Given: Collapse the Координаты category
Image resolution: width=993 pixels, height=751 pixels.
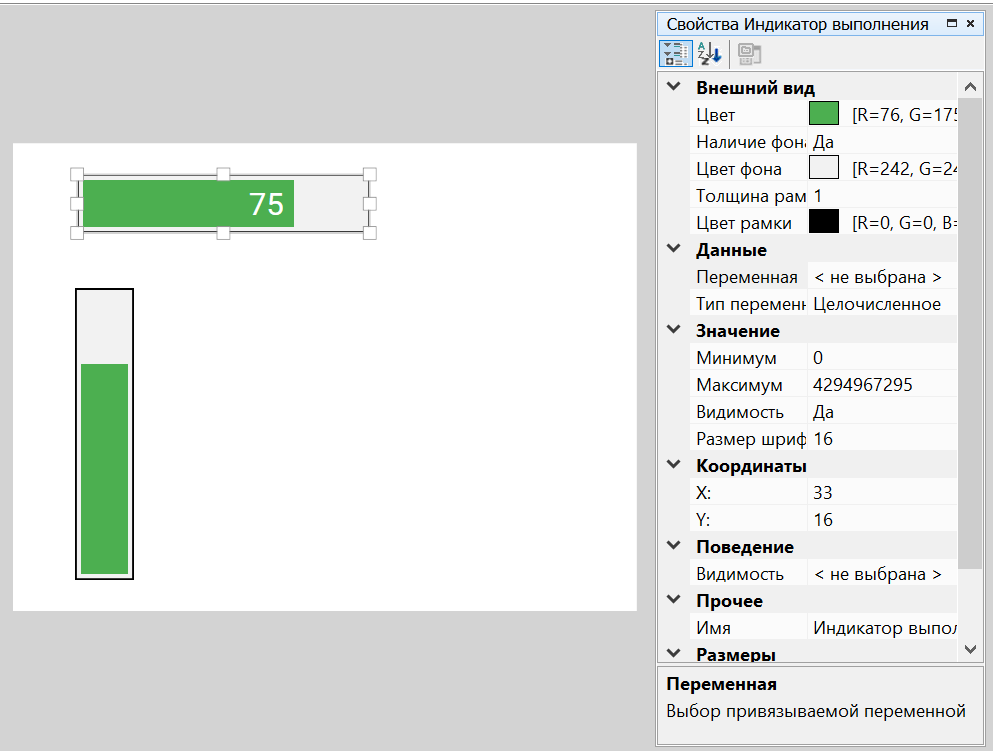Looking at the screenshot, I should click(674, 466).
